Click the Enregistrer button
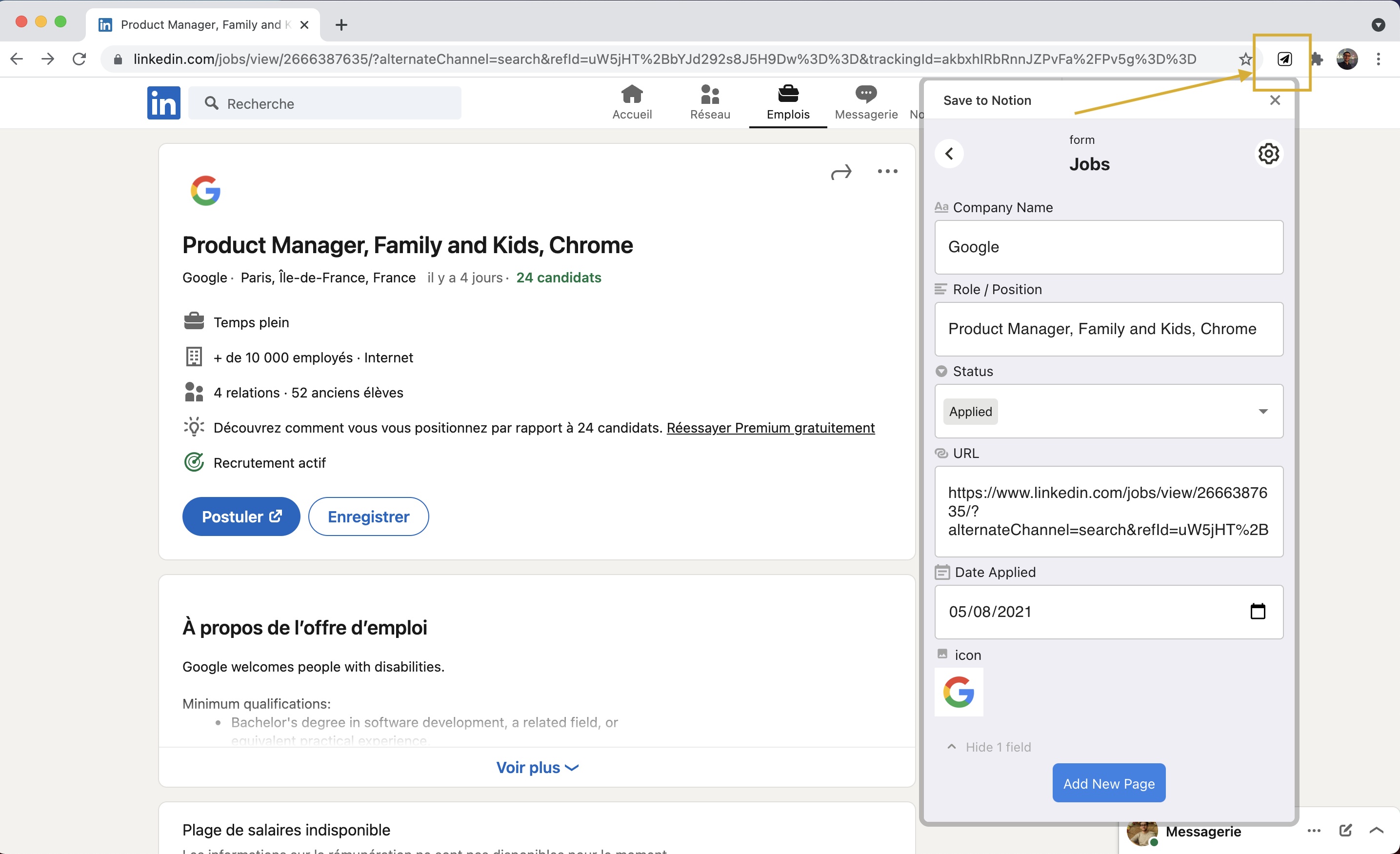The image size is (1400, 854). 368,516
